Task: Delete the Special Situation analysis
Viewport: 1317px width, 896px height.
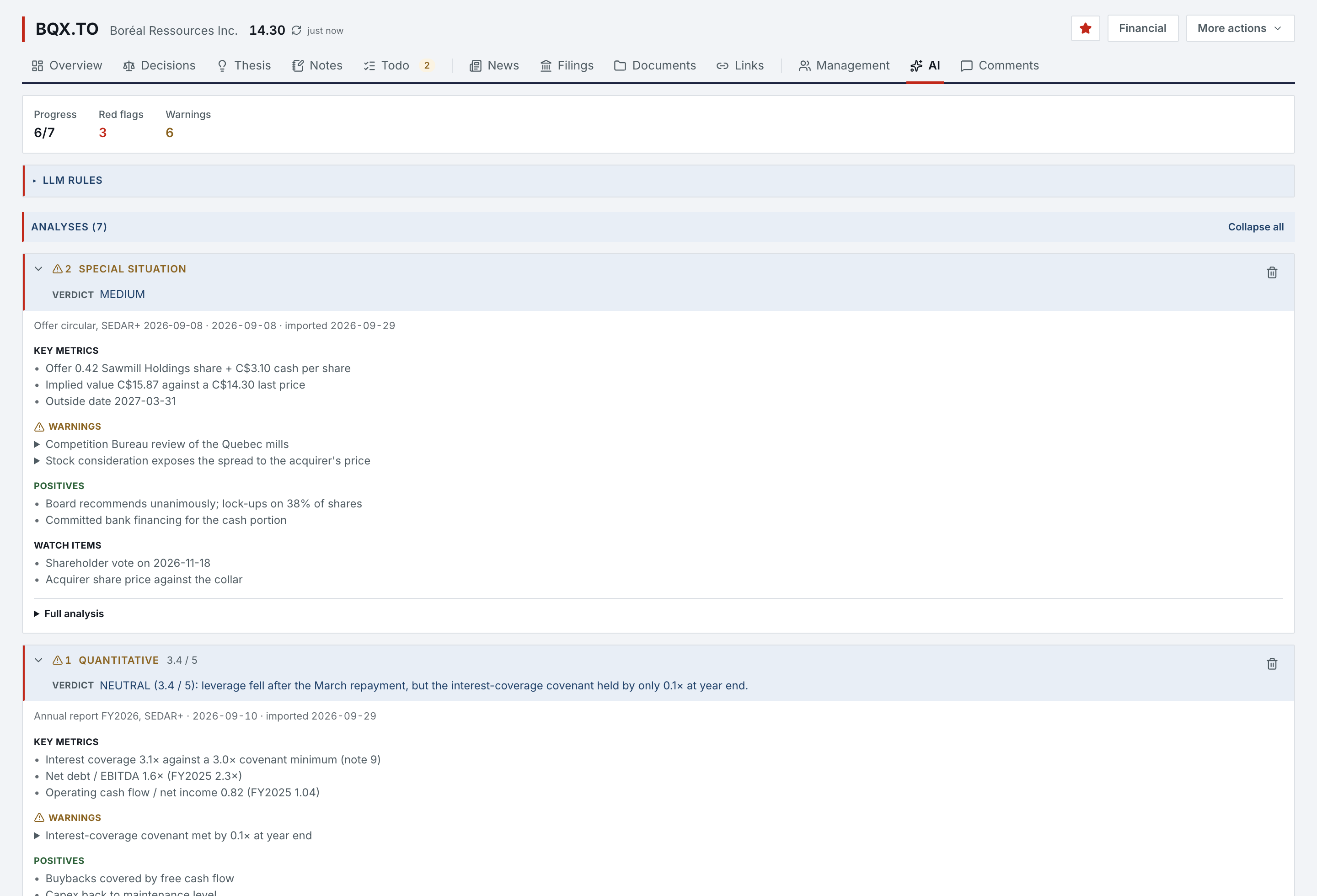Action: tap(1272, 272)
